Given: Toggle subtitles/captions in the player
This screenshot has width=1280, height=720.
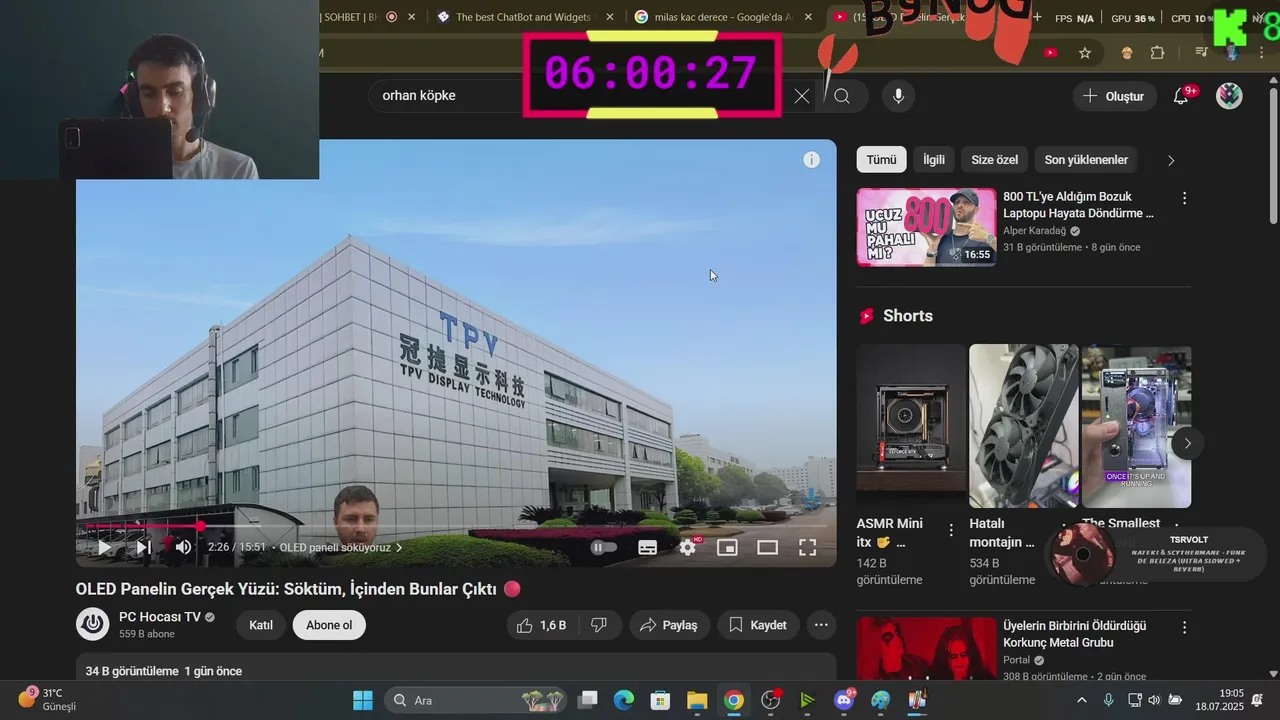Looking at the screenshot, I should (x=647, y=547).
